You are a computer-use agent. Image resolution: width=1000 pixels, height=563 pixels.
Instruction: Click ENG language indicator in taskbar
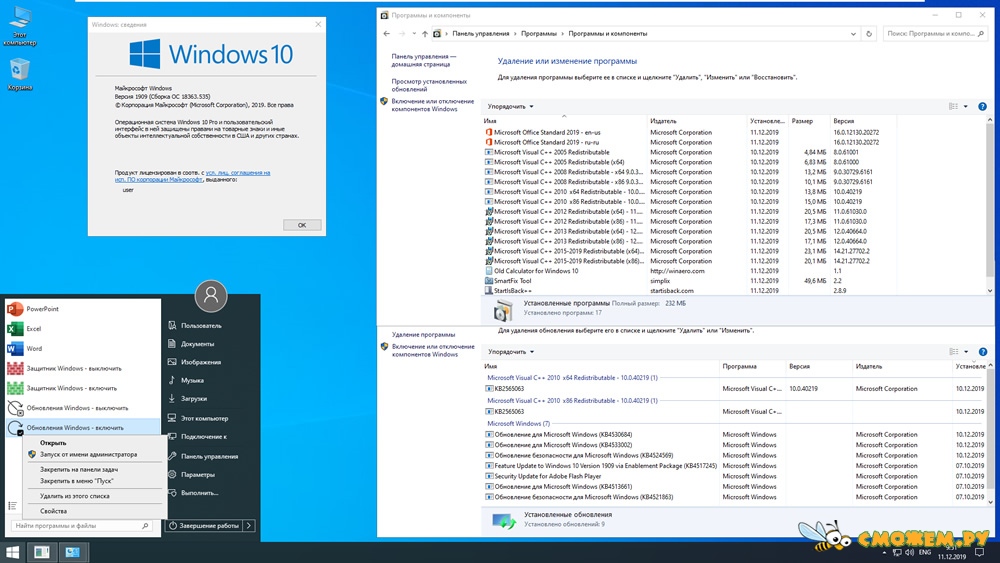(x=925, y=552)
